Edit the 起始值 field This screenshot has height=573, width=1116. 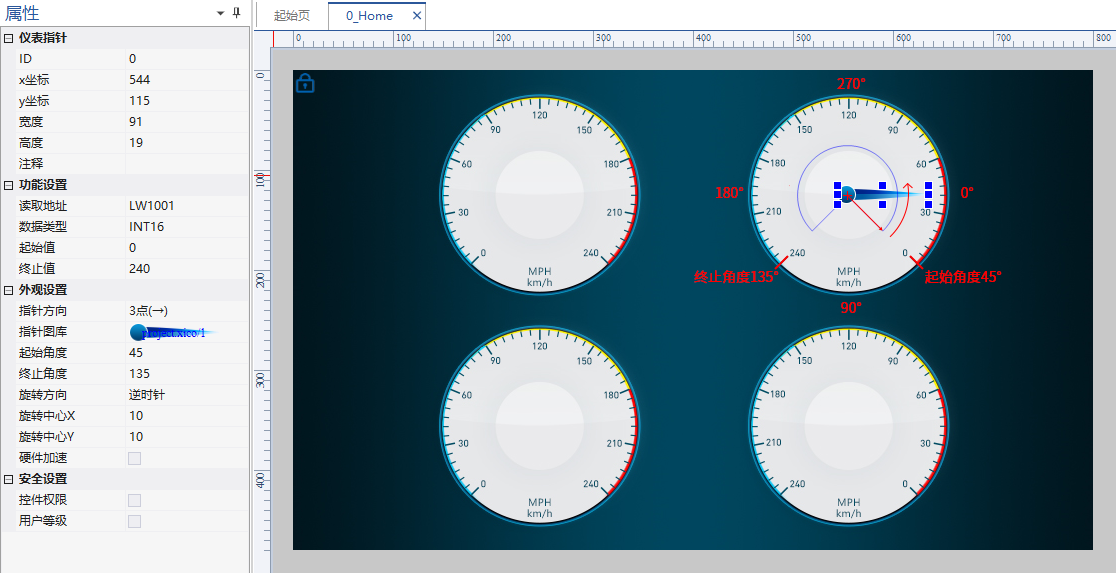pyautogui.click(x=187, y=248)
